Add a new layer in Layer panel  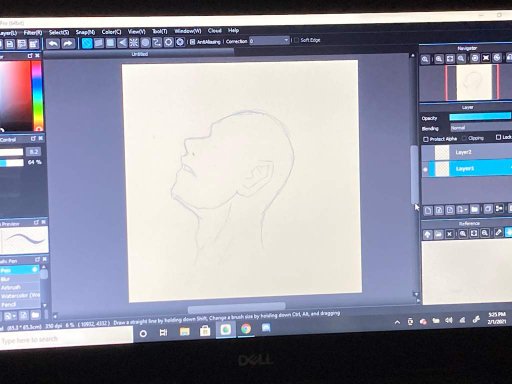click(428, 210)
